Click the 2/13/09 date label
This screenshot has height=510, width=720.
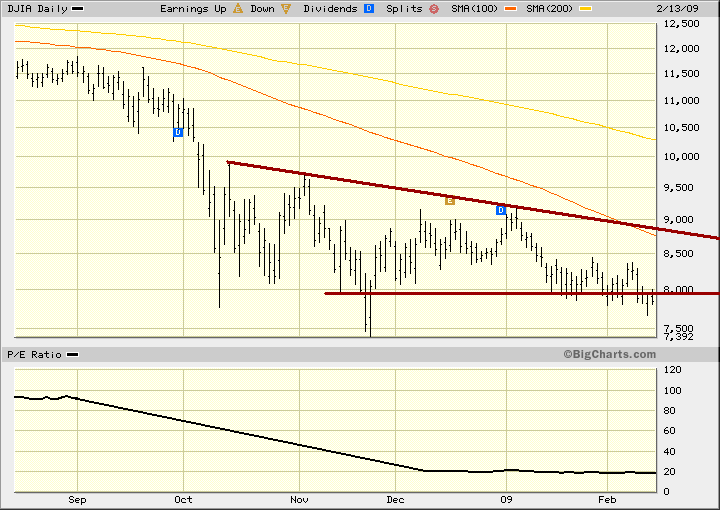(677, 9)
